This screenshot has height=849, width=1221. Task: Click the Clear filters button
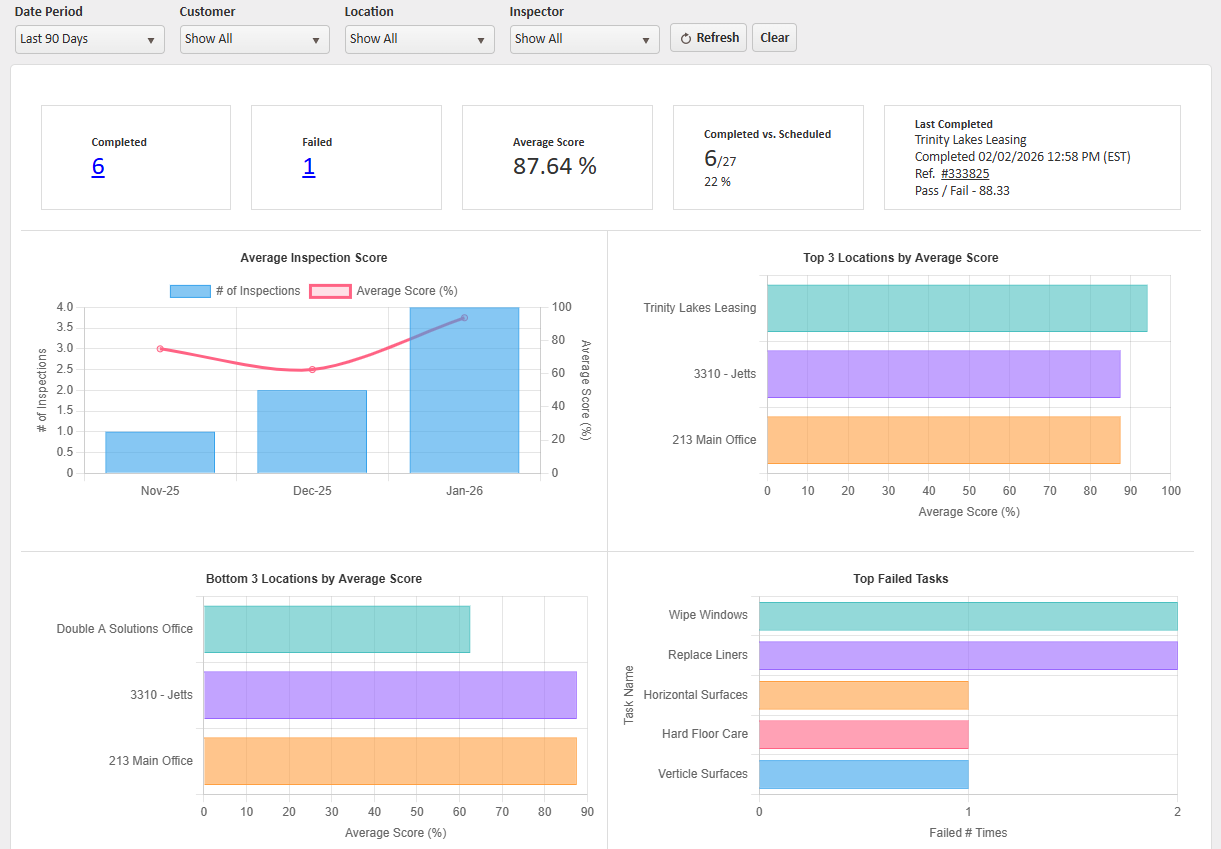point(774,38)
